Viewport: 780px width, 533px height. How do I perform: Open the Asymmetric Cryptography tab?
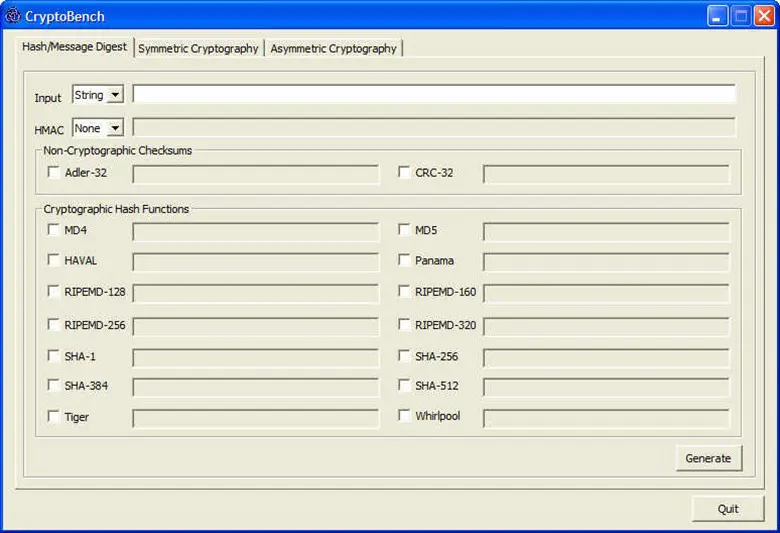click(333, 48)
